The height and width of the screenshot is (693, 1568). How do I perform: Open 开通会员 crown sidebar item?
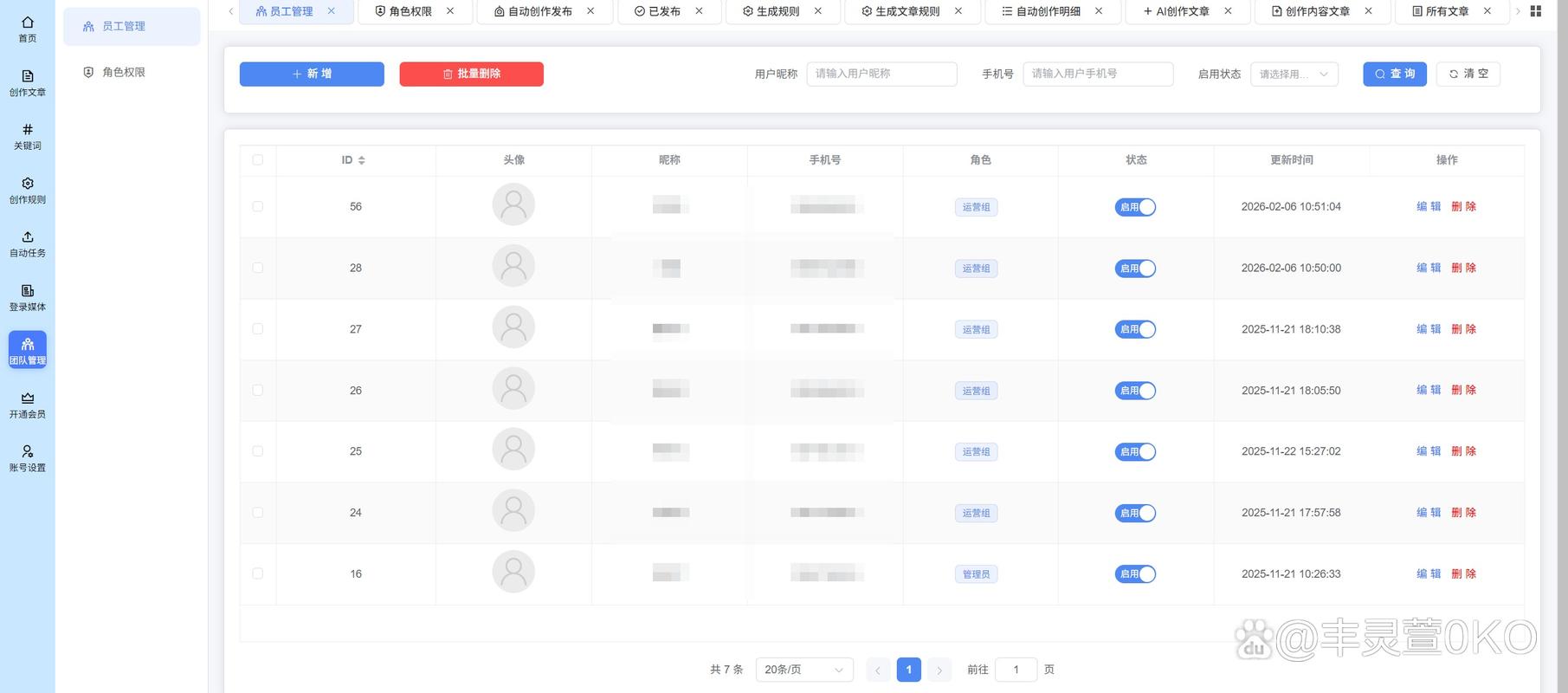click(x=28, y=405)
